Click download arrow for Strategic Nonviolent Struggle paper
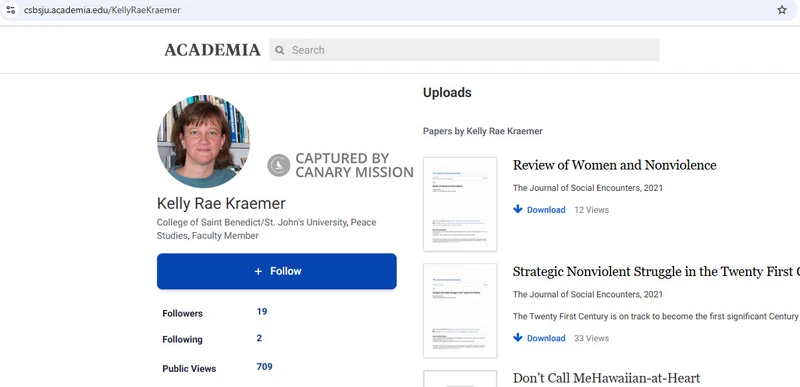 [x=518, y=338]
